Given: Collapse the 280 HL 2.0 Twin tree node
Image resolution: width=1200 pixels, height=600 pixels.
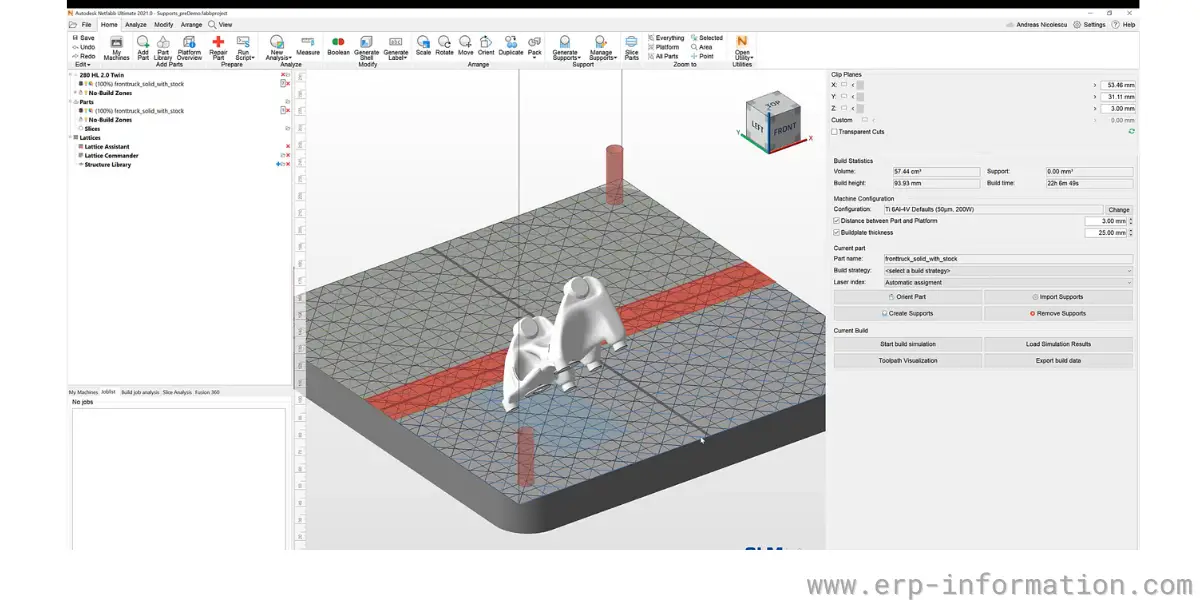Looking at the screenshot, I should click(x=71, y=75).
